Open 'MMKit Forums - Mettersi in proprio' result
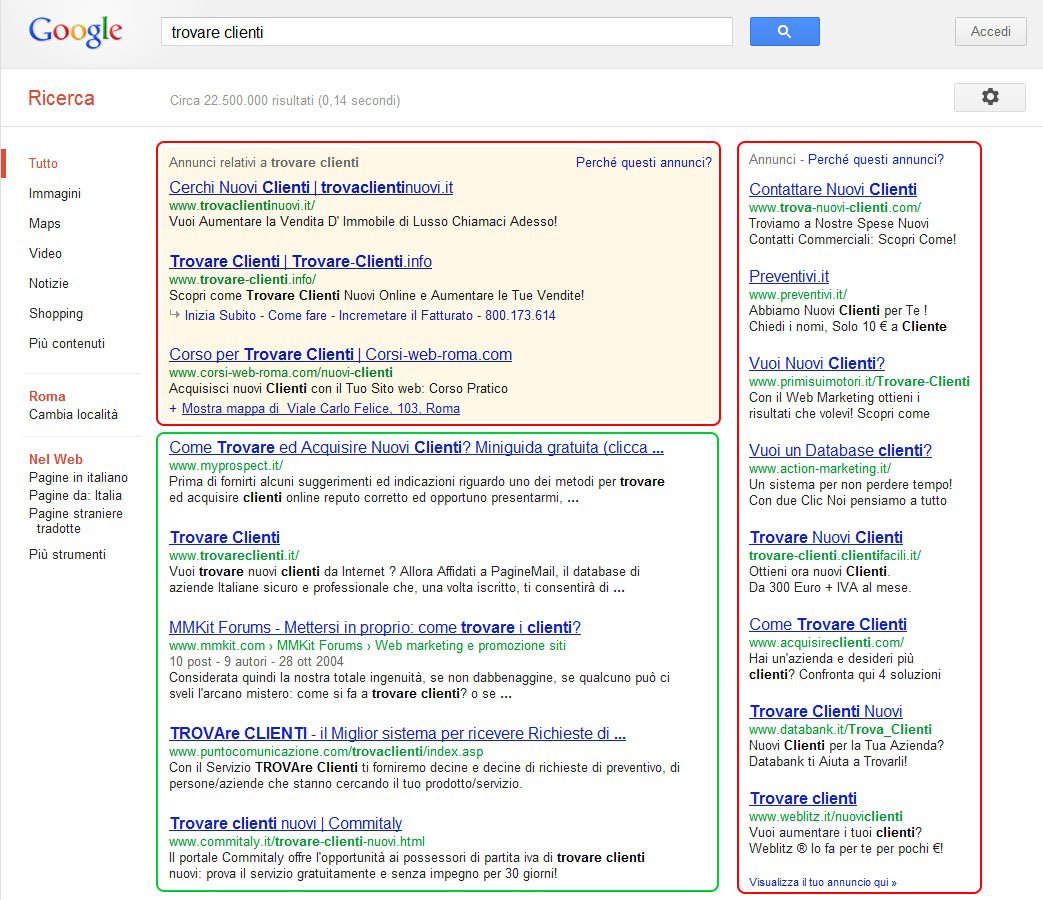This screenshot has width=1043, height=900. (375, 627)
